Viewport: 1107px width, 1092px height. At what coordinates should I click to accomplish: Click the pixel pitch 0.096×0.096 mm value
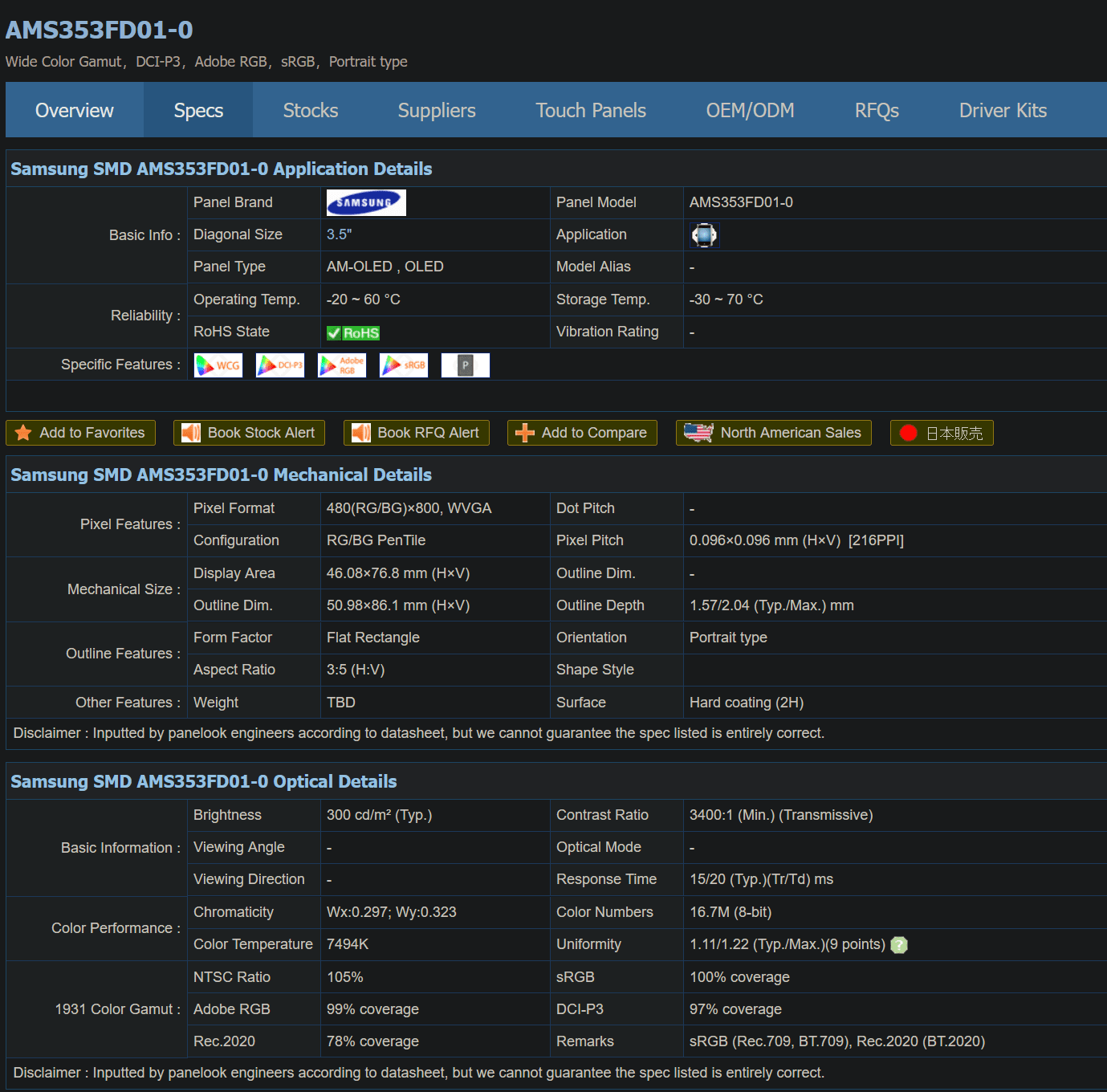[796, 540]
